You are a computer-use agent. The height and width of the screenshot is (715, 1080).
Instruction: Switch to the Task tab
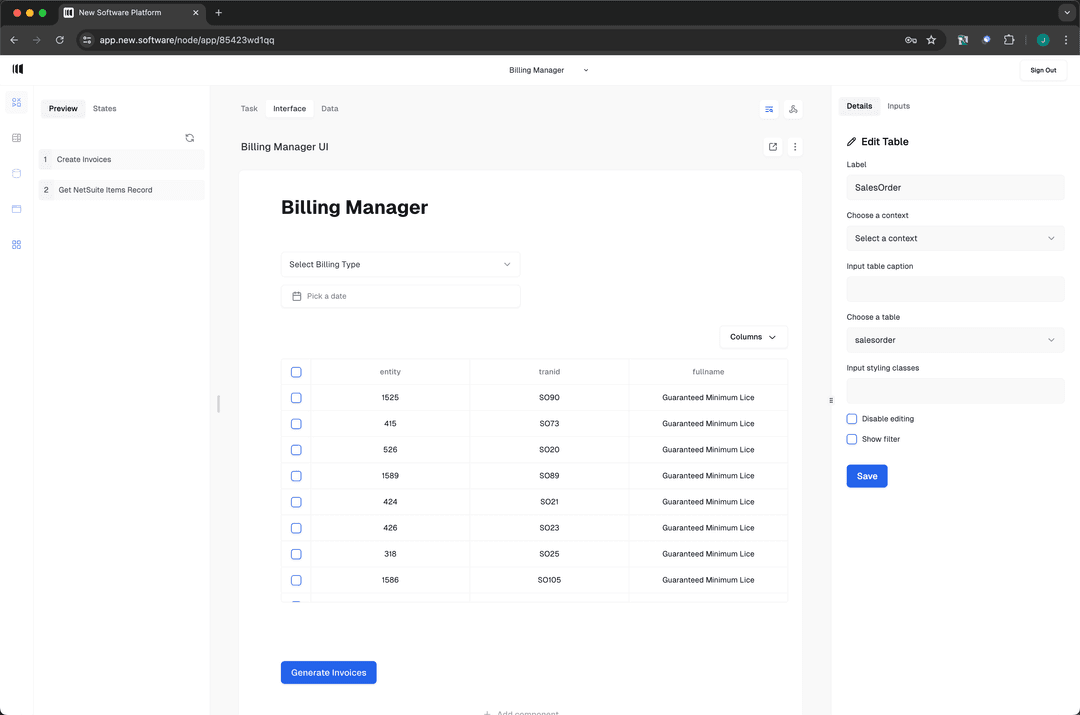[249, 109]
